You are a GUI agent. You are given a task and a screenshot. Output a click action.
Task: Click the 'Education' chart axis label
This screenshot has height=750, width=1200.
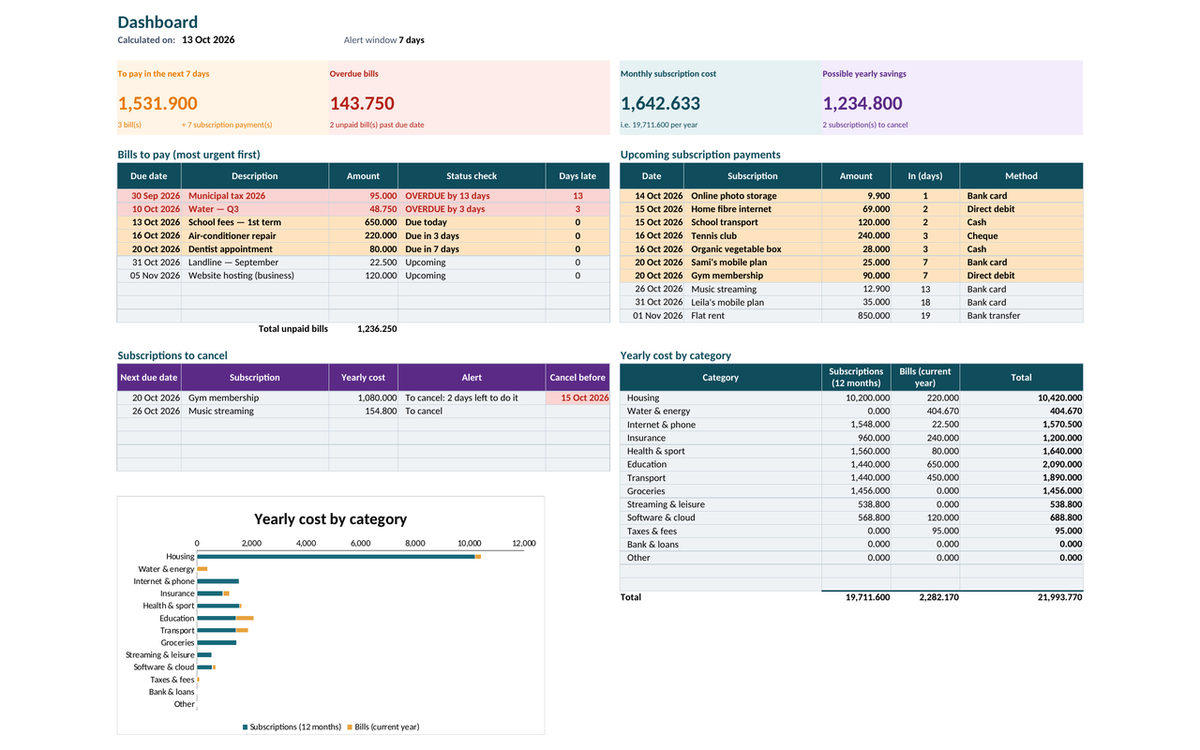tap(177, 618)
